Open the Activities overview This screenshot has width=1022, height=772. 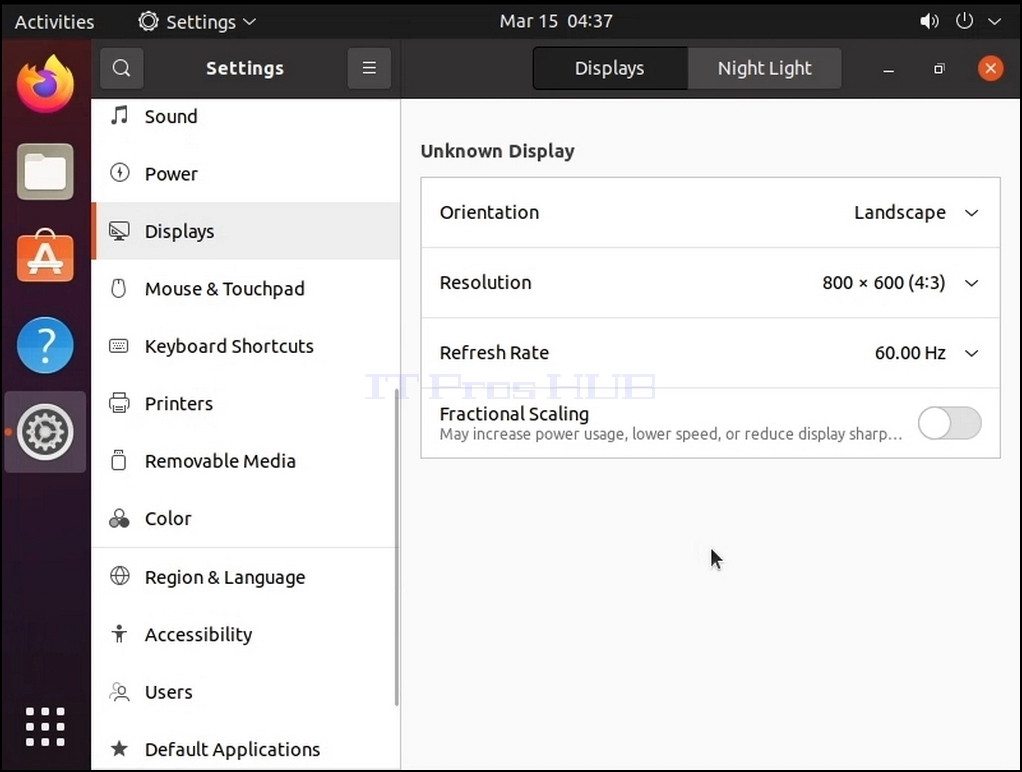[54, 22]
